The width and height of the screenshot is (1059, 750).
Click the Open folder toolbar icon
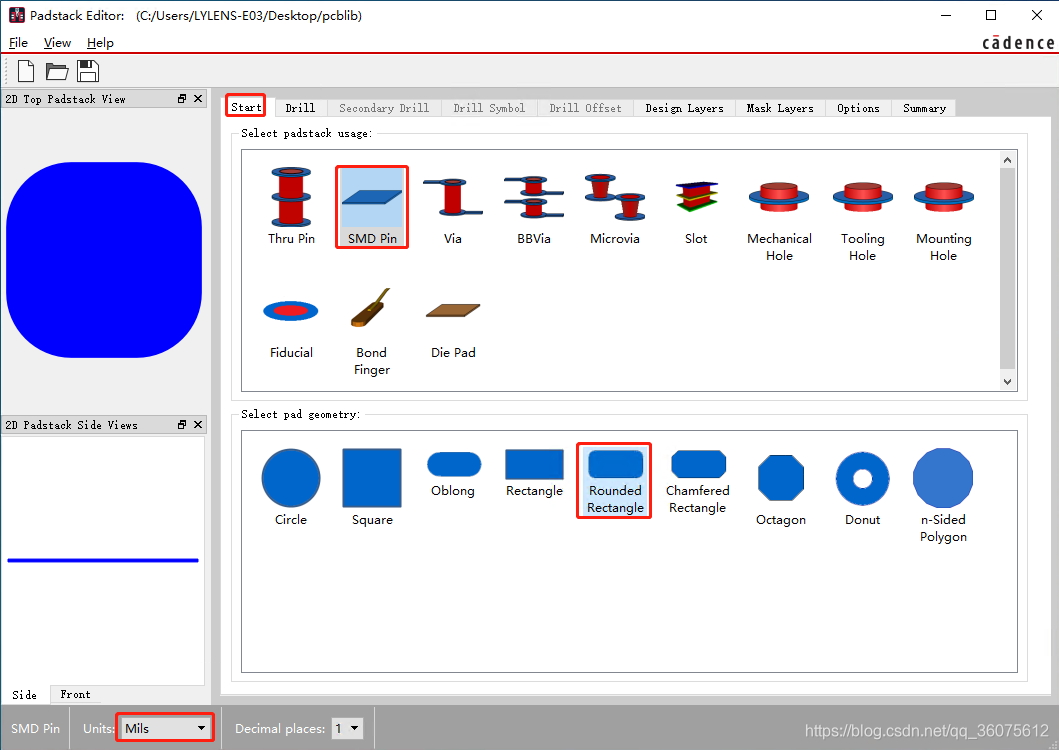click(x=57, y=71)
